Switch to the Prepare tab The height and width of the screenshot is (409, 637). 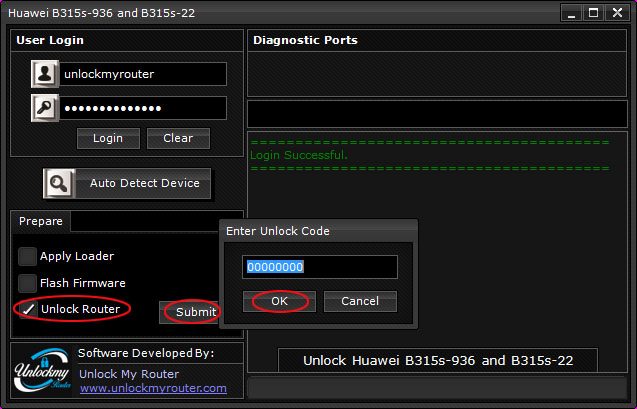coord(41,221)
